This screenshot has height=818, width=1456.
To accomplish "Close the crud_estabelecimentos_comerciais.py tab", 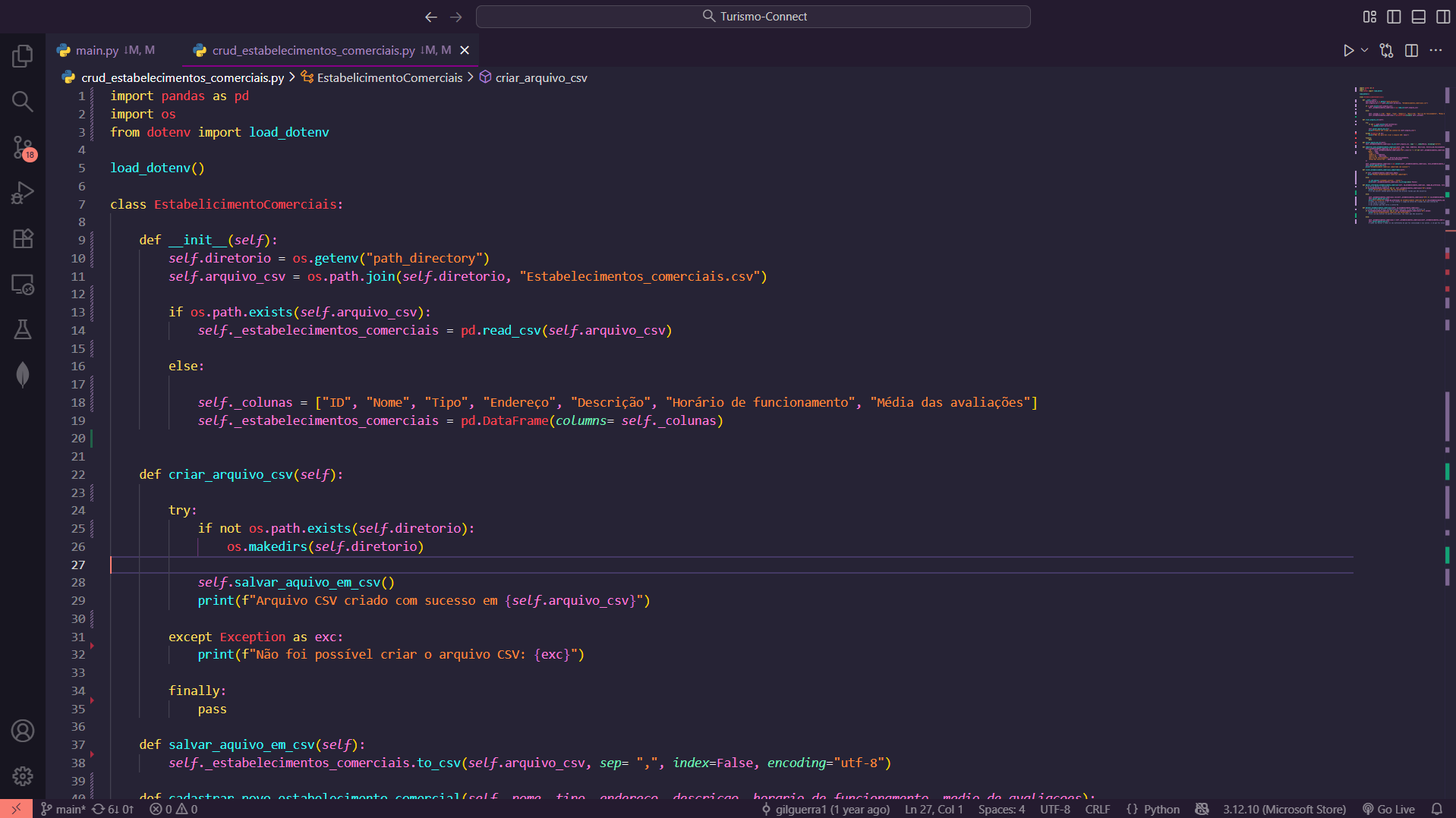I will [x=465, y=50].
